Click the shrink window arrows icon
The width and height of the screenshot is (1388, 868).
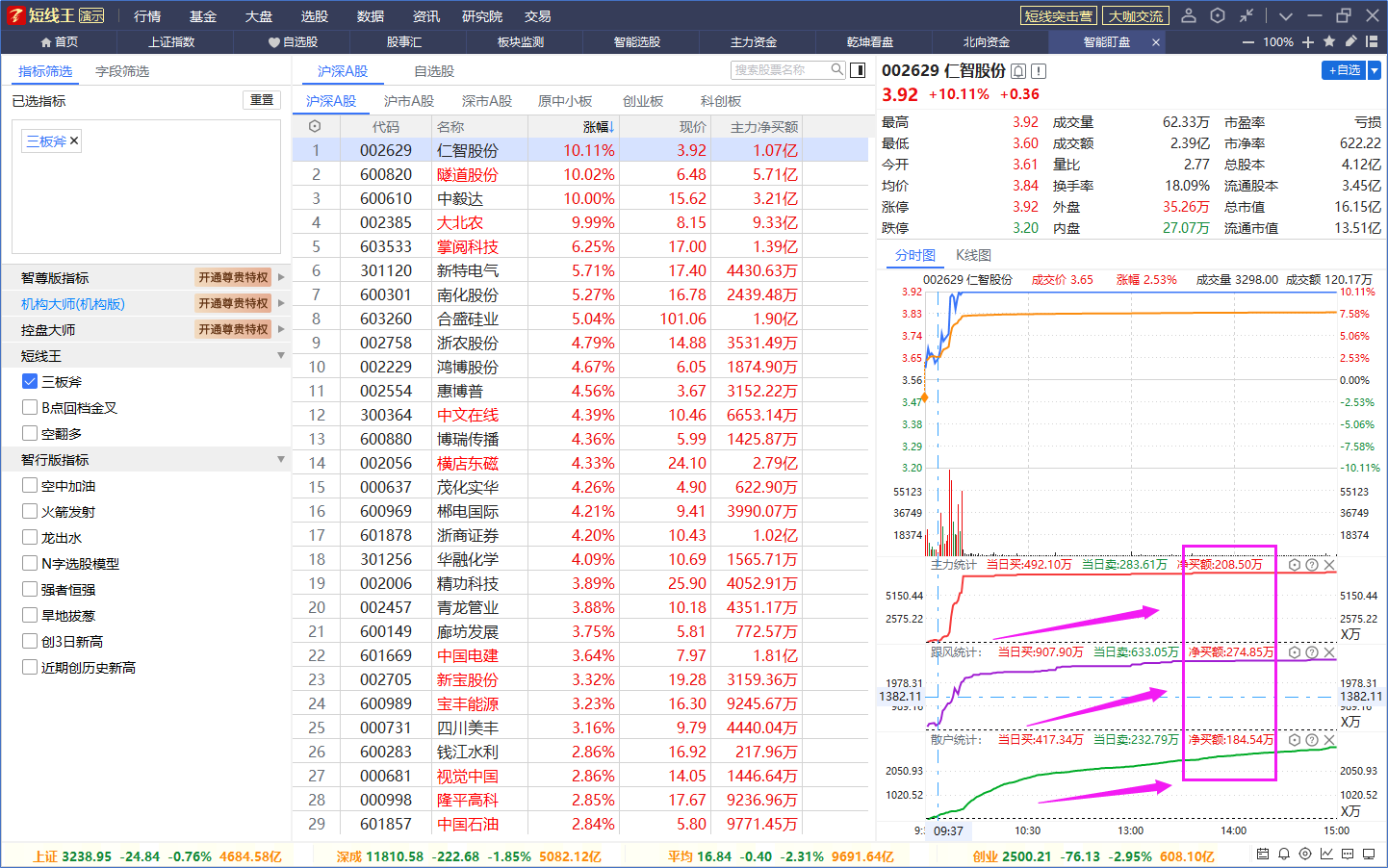pos(1247,15)
